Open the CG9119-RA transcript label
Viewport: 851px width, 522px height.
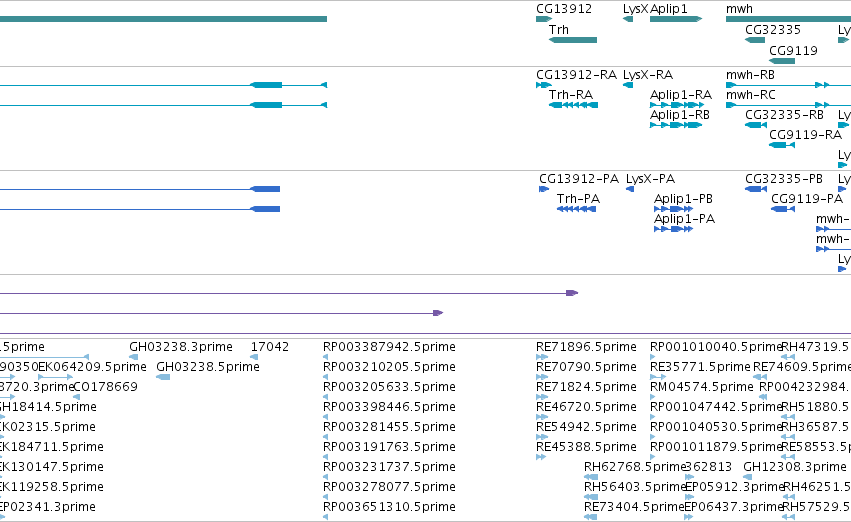click(x=805, y=135)
